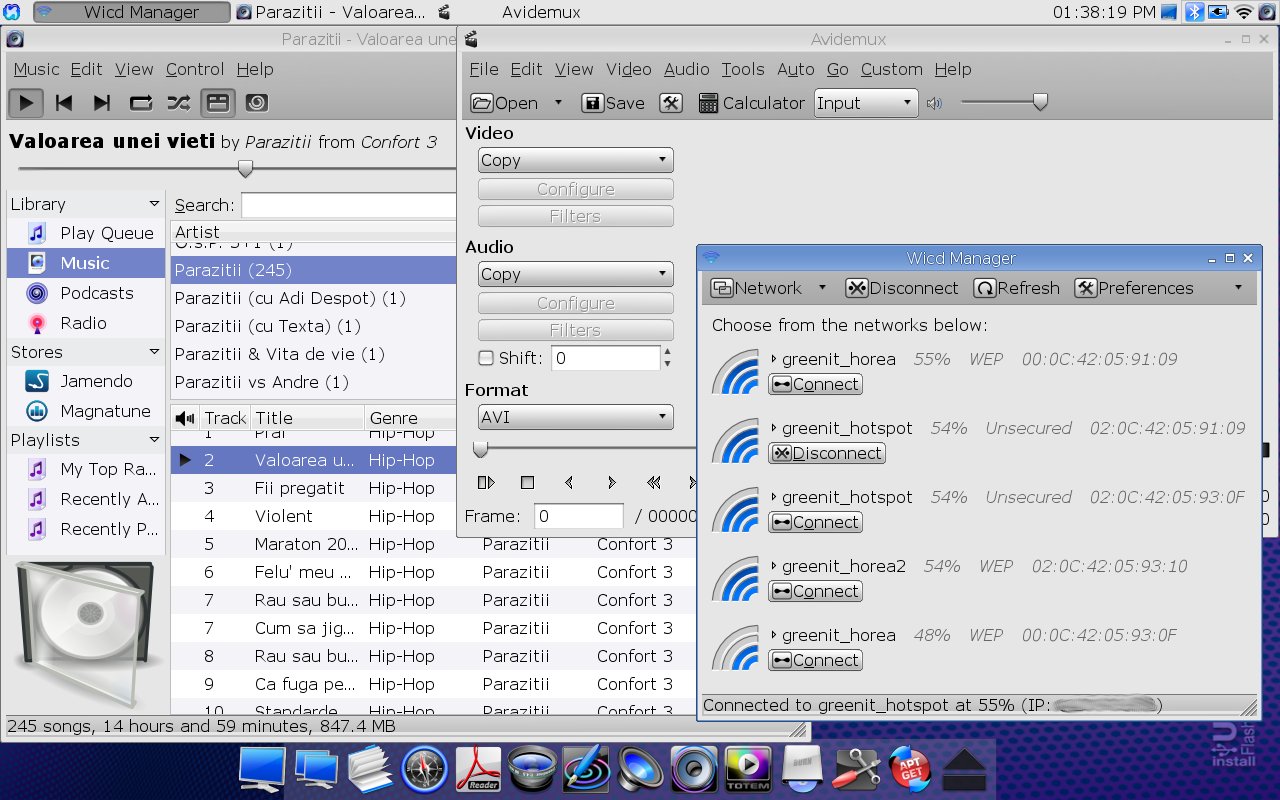
Task: Toggle the browser view button in the music player
Action: point(217,102)
